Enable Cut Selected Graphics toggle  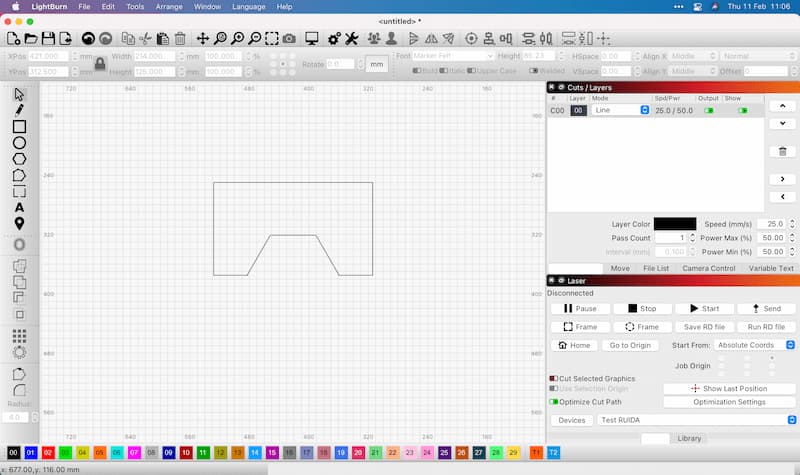click(553, 379)
